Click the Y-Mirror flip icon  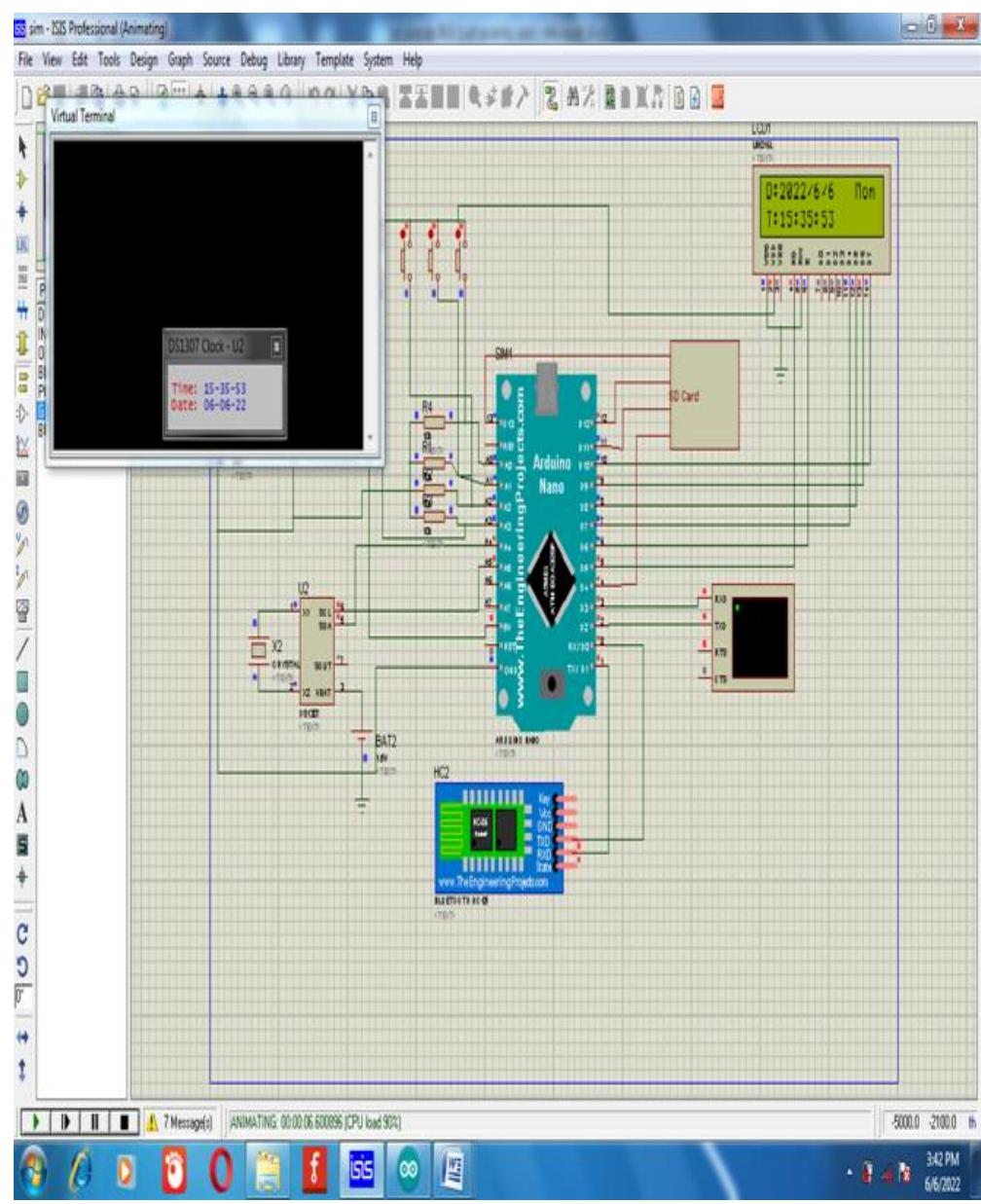pyautogui.click(x=21, y=1071)
